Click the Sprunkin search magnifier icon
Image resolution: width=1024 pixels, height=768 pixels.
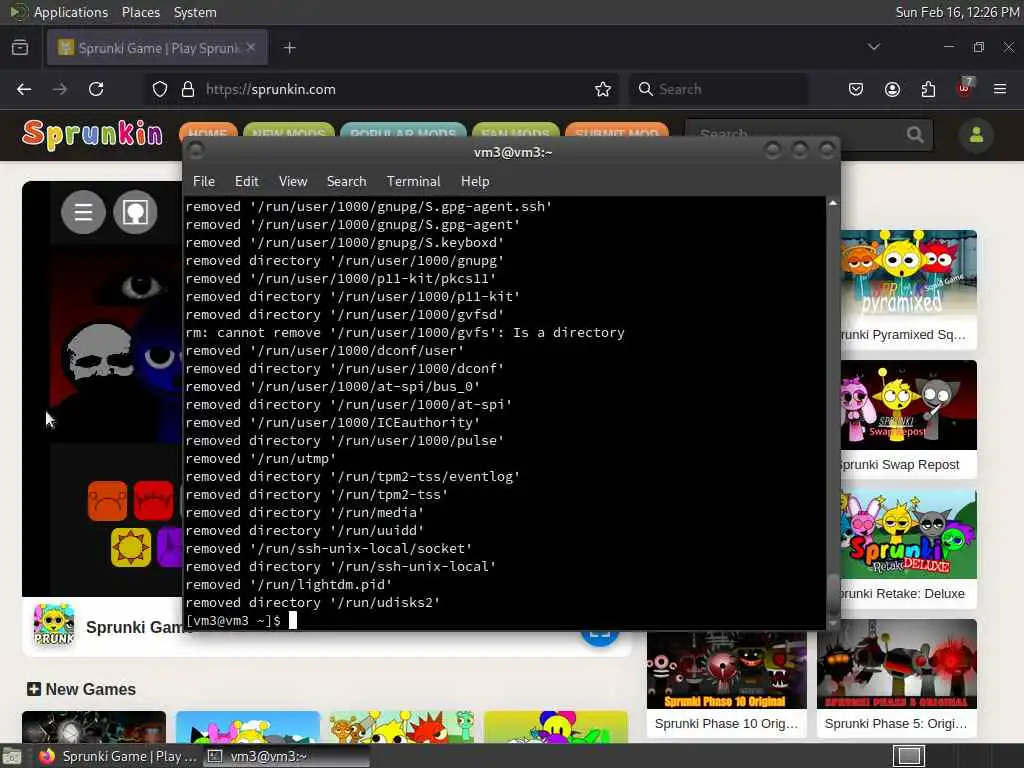(x=915, y=135)
